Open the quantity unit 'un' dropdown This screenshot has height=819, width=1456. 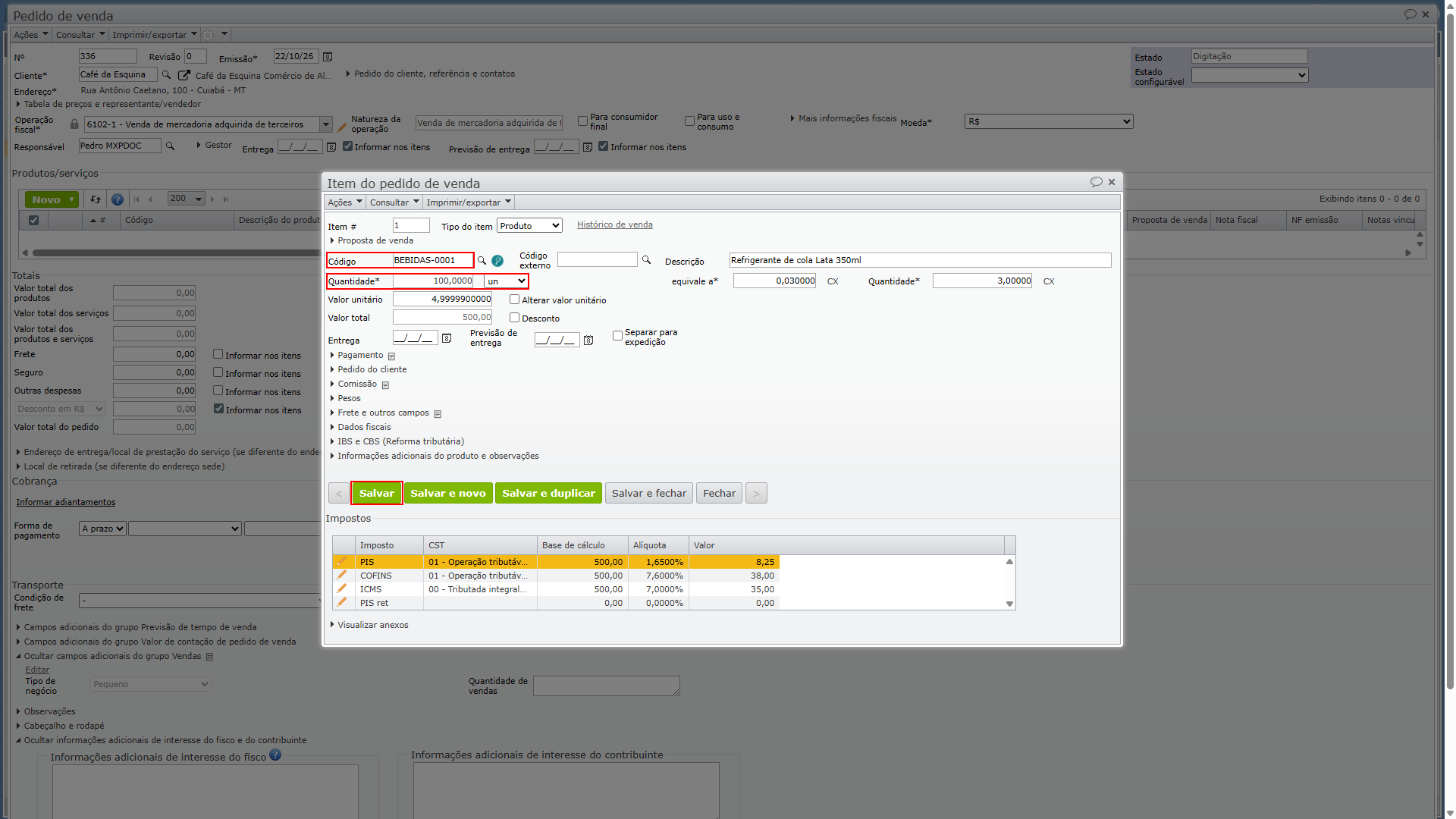(506, 281)
